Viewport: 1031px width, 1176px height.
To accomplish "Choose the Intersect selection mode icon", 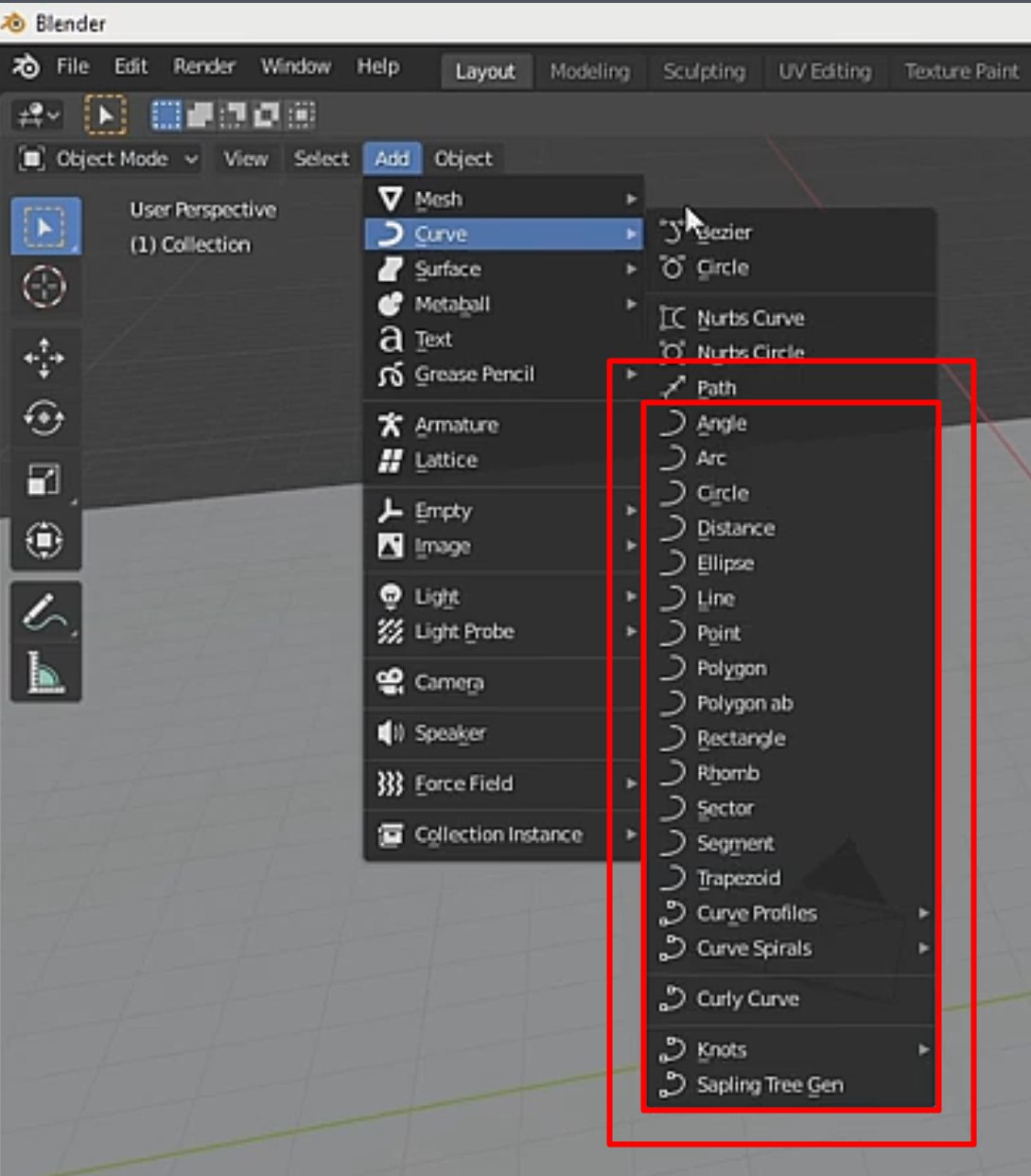I will (301, 115).
